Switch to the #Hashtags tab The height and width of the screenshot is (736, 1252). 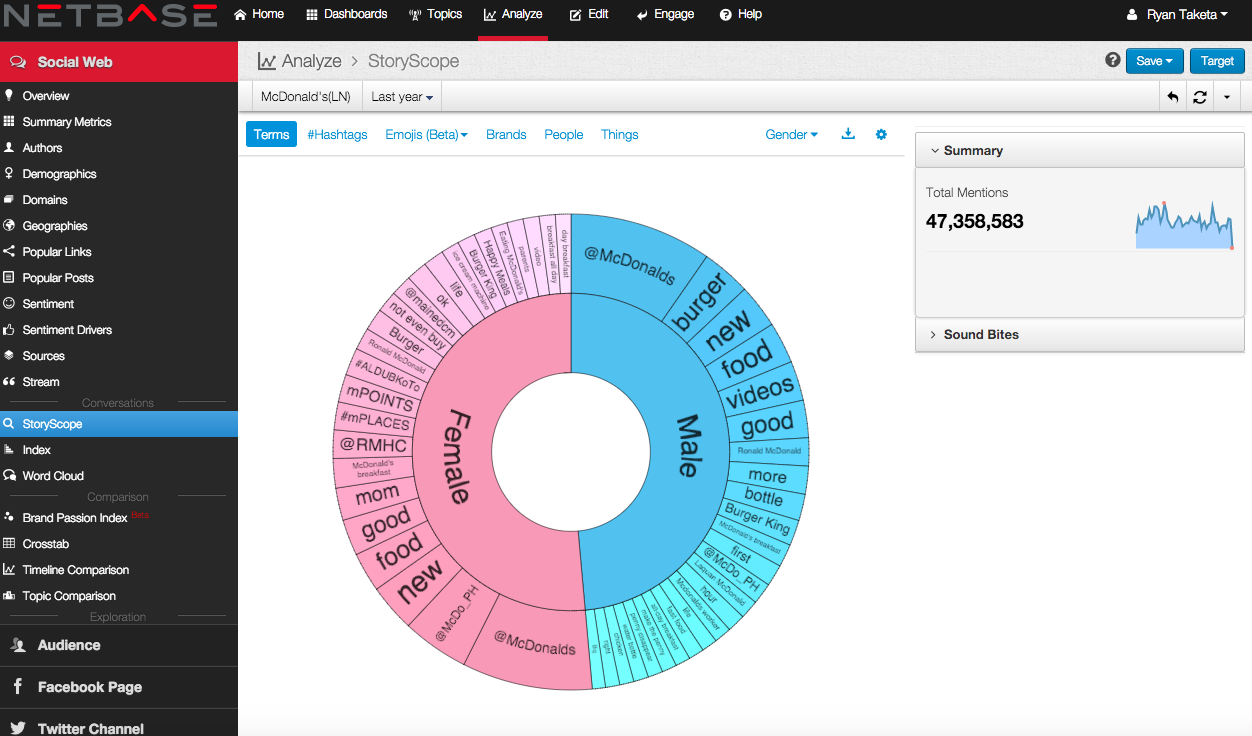pyautogui.click(x=337, y=134)
